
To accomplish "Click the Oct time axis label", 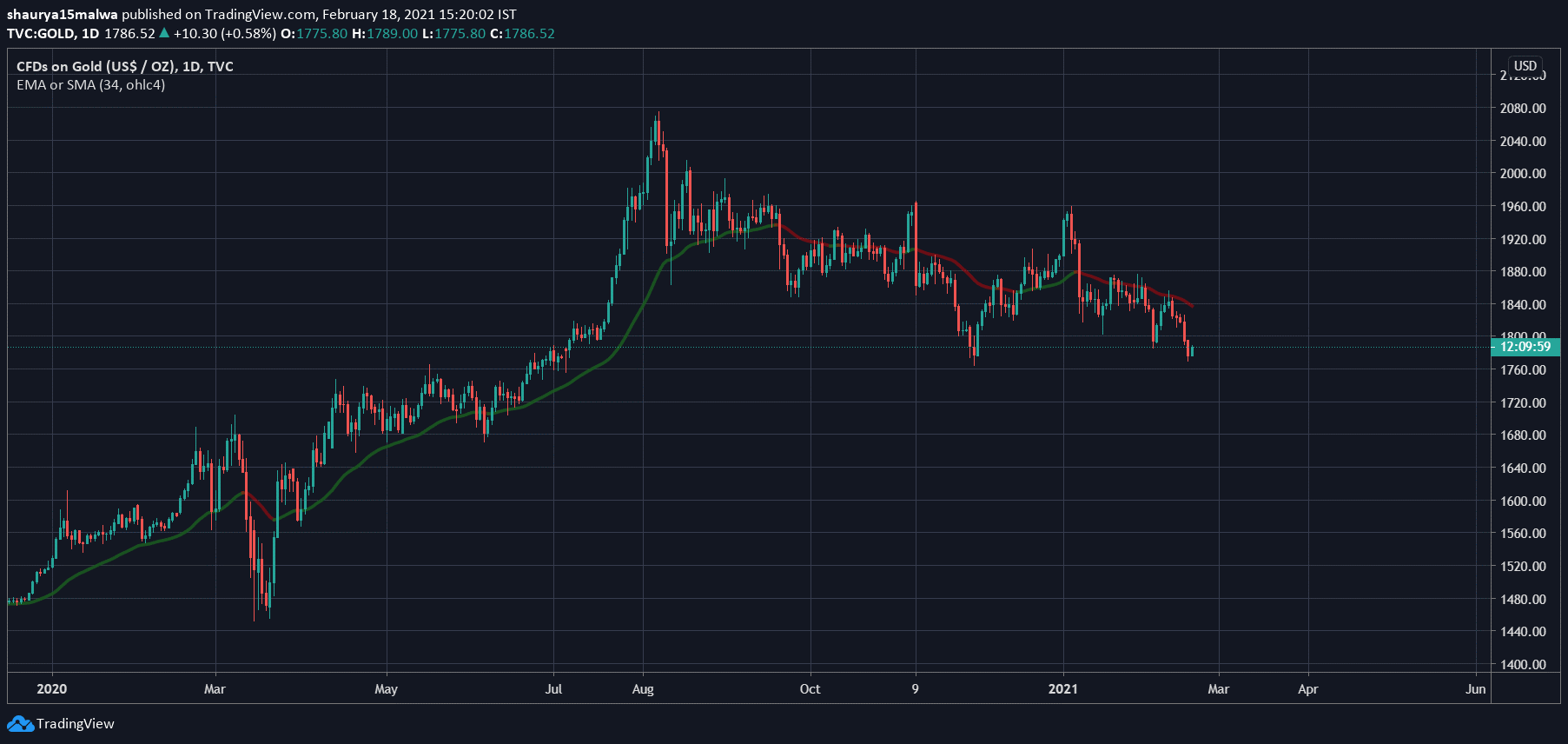I will pyautogui.click(x=810, y=689).
